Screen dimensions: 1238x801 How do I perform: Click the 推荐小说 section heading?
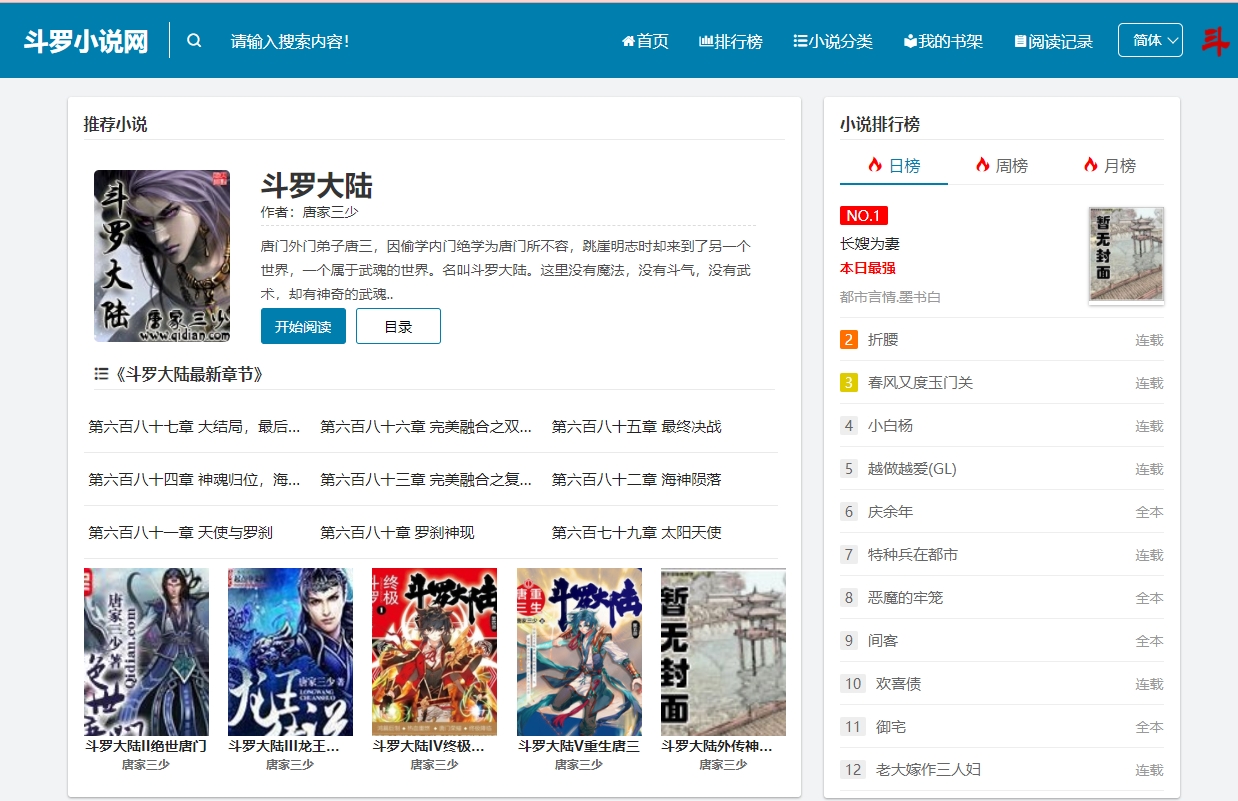[x=115, y=124]
